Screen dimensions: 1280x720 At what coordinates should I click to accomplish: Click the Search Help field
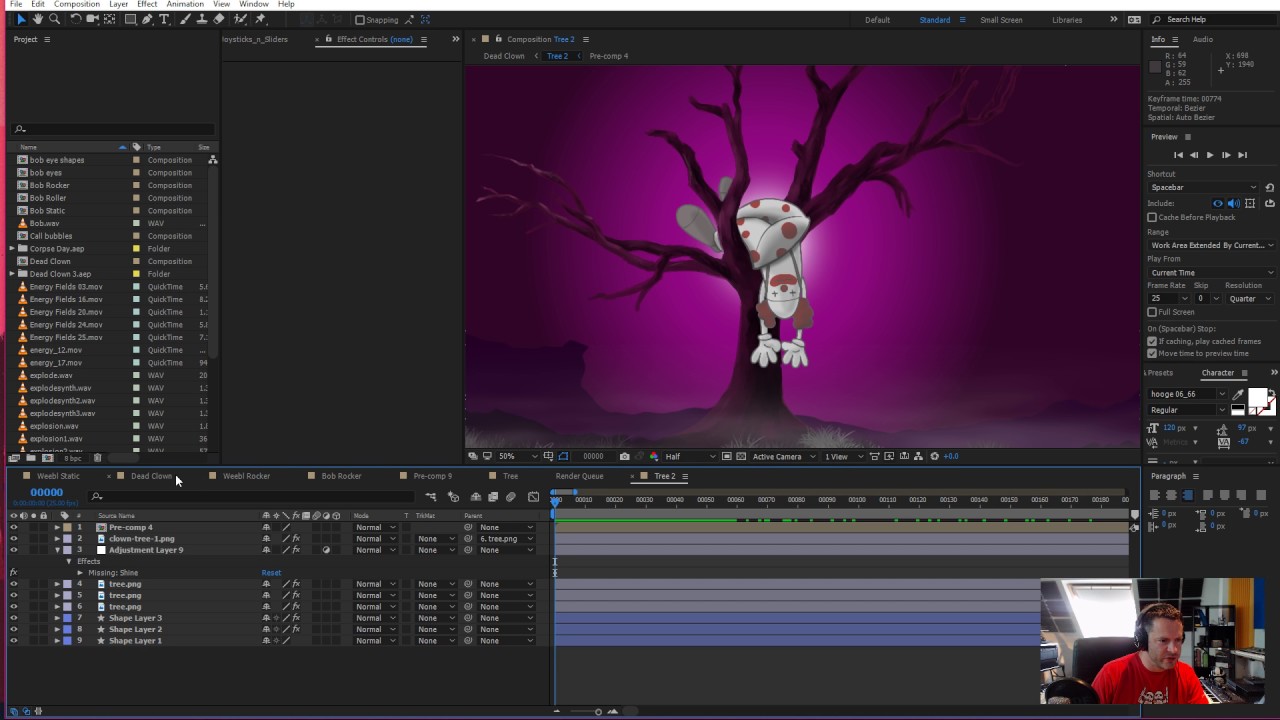[1213, 20]
